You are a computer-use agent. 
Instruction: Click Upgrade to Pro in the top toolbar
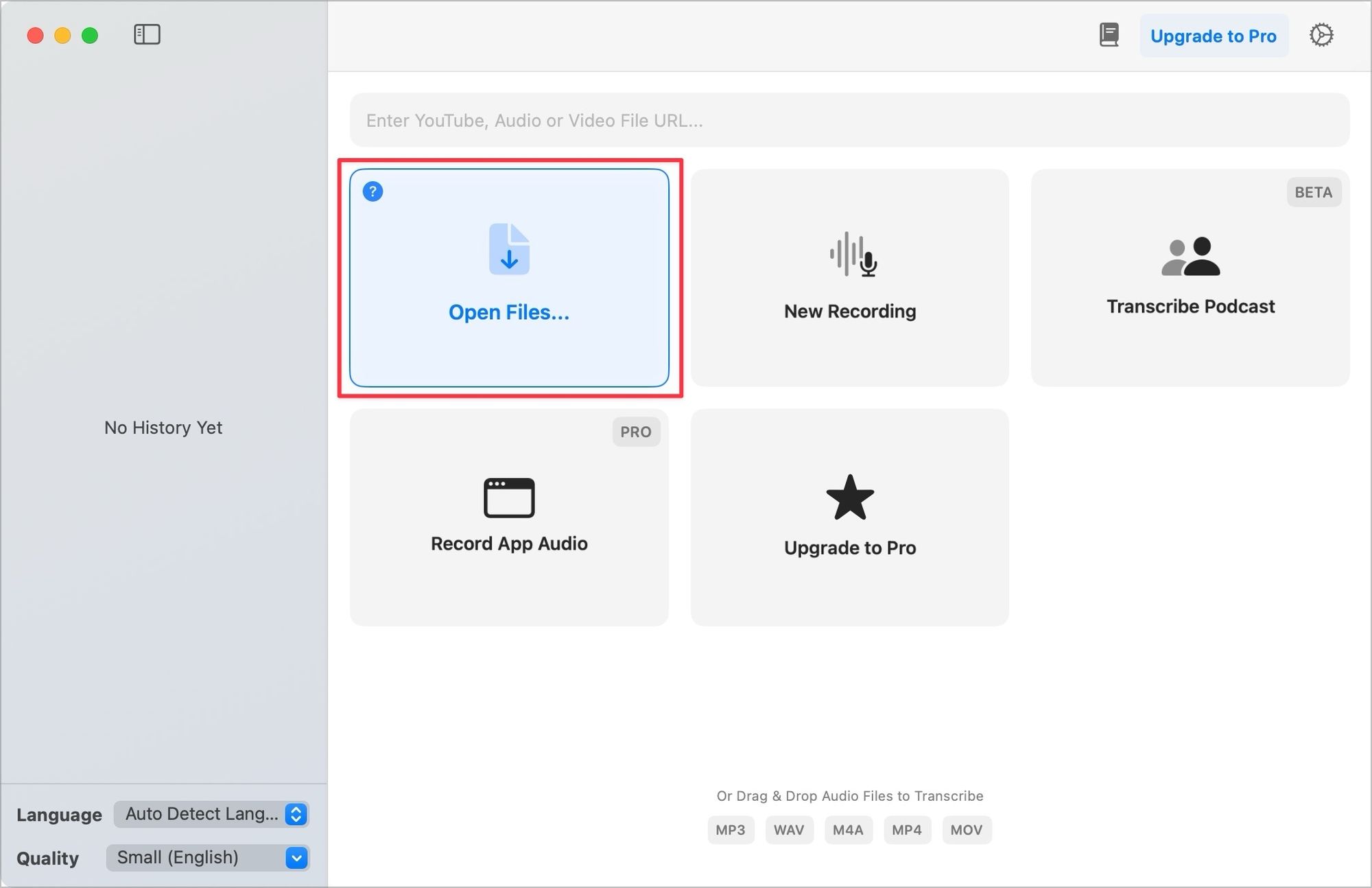(1214, 36)
